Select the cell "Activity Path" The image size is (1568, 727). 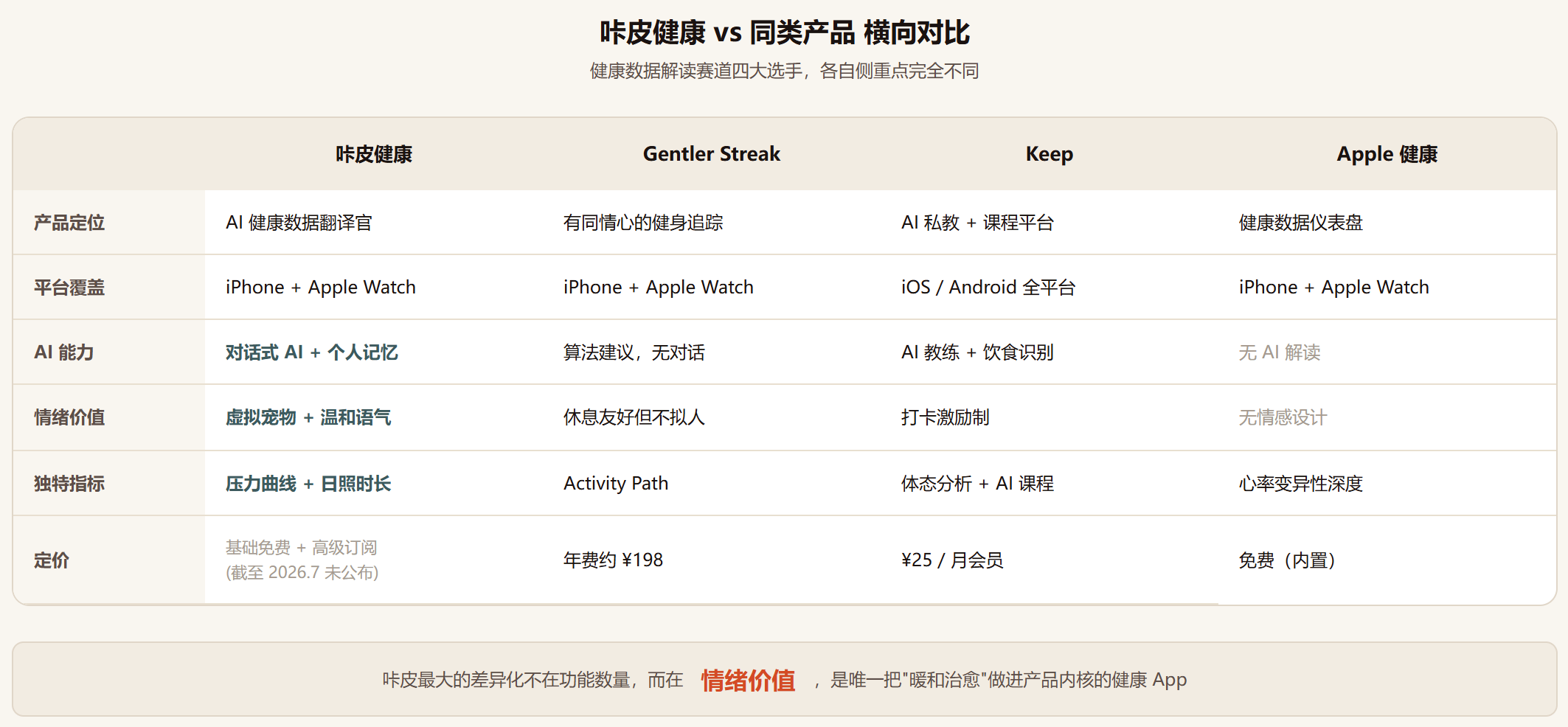pos(616,484)
